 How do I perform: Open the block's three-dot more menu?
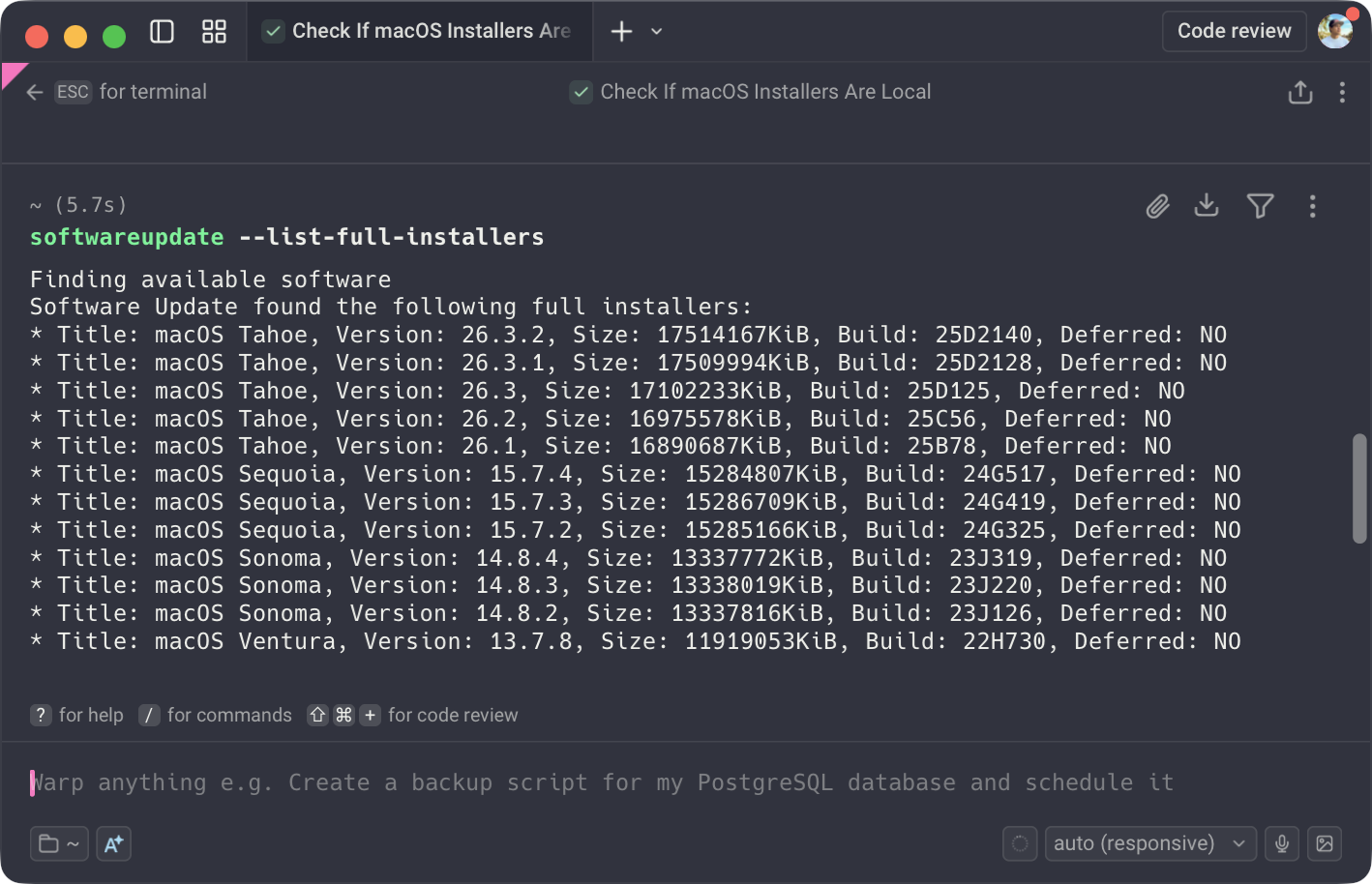pos(1312,206)
